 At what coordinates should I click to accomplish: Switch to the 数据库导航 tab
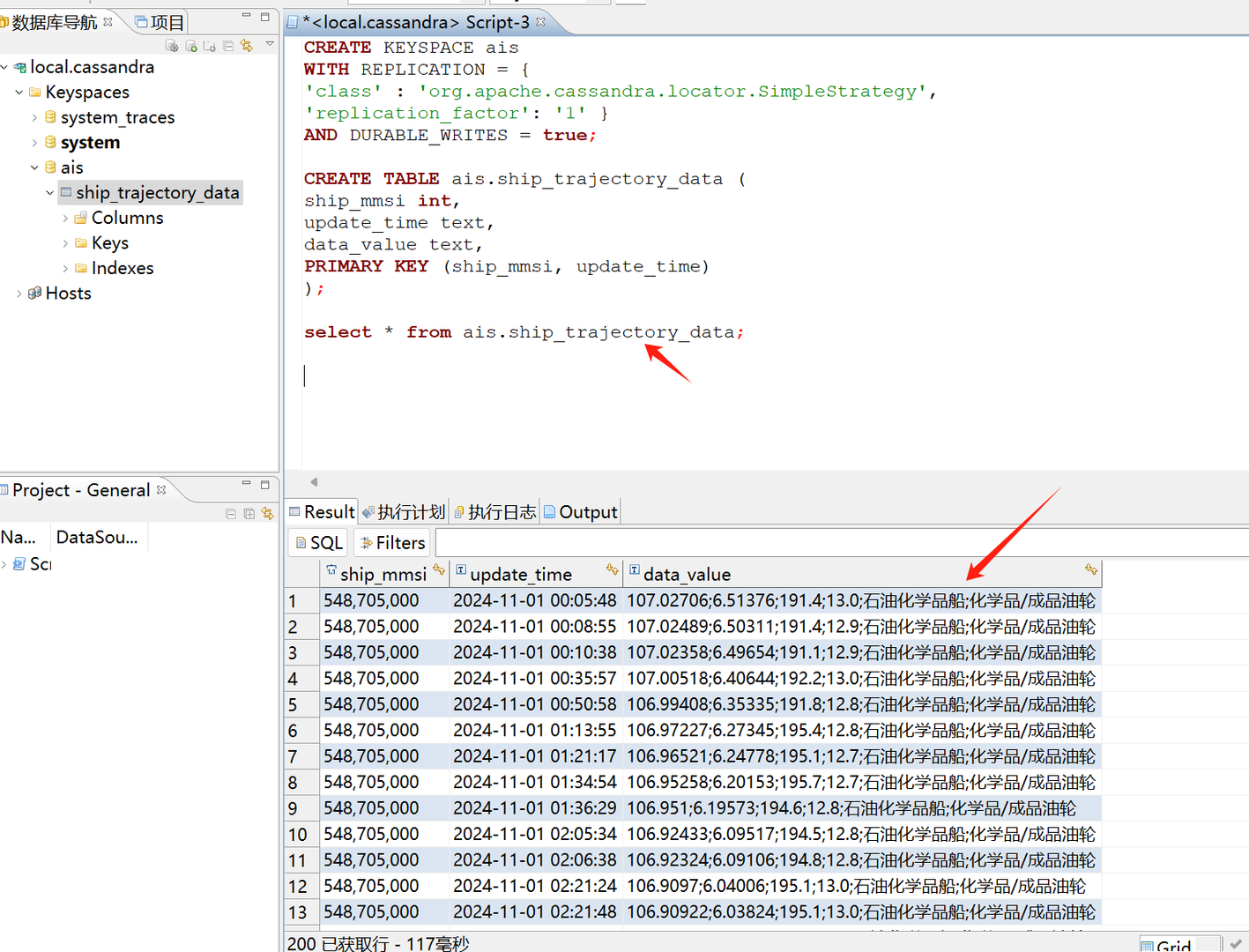pos(53,22)
